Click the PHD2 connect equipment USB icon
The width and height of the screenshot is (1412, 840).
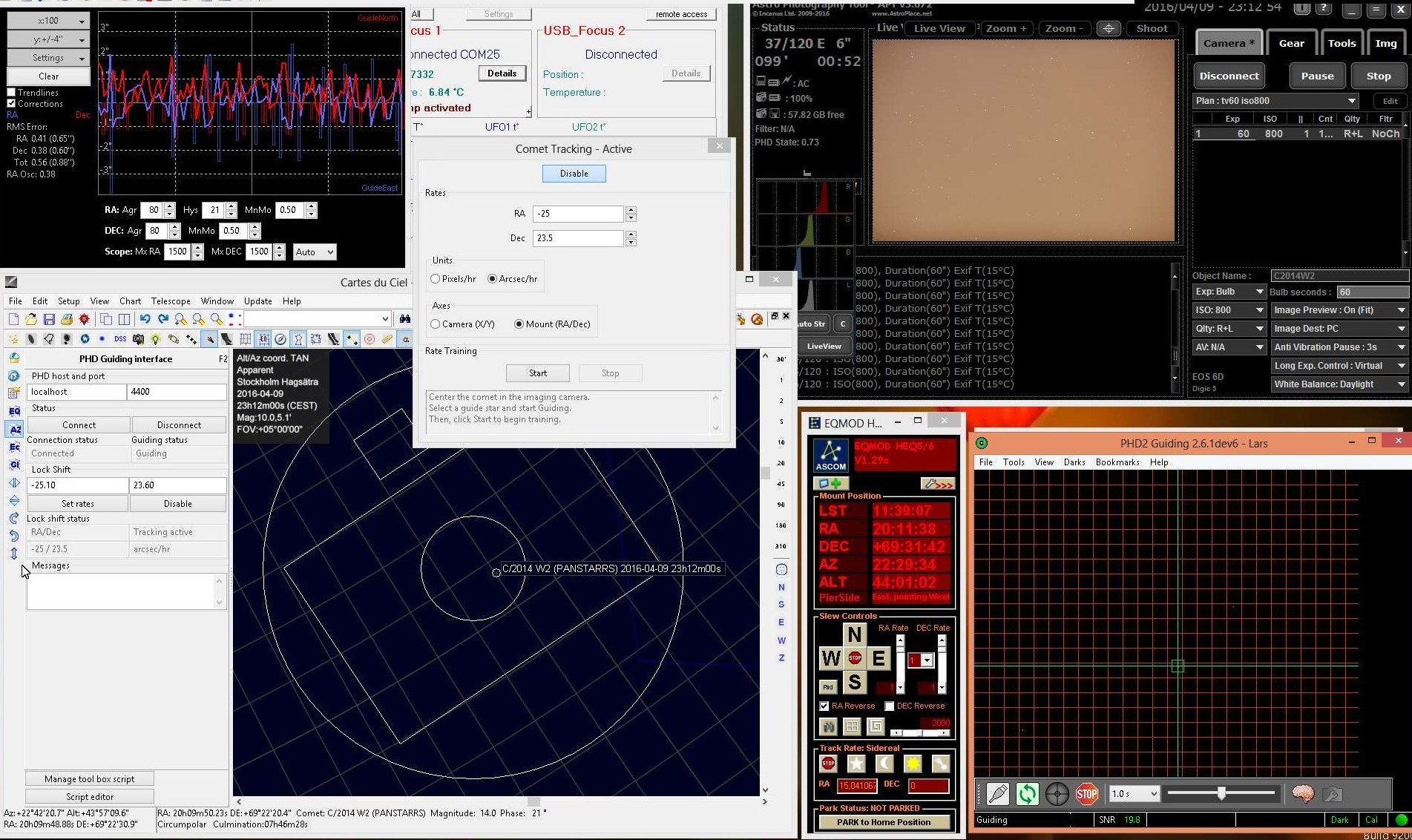click(998, 794)
